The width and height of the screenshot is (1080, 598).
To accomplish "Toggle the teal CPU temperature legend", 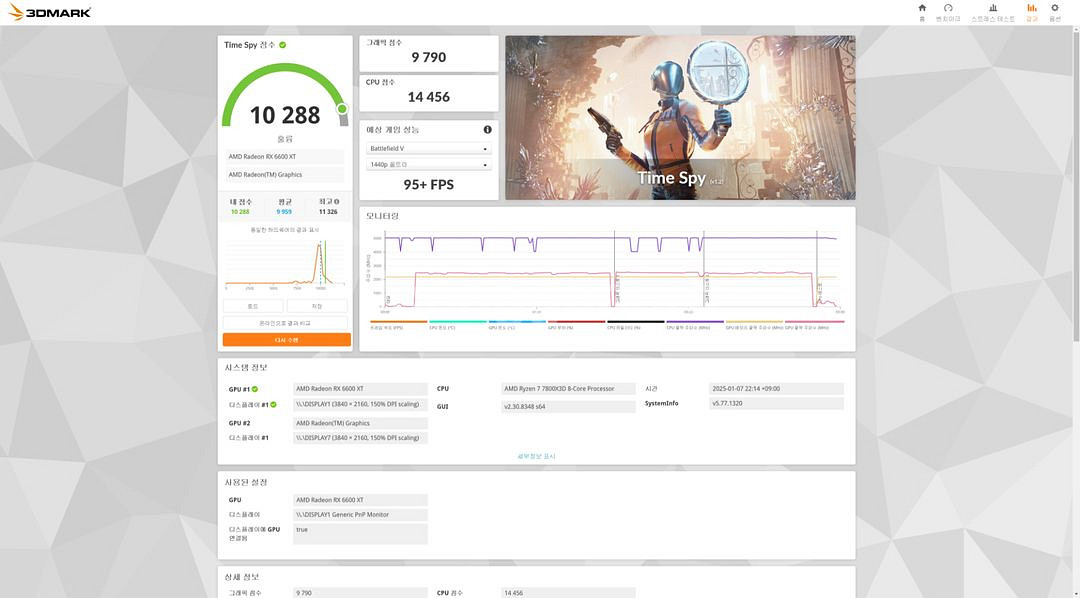I will (x=457, y=324).
